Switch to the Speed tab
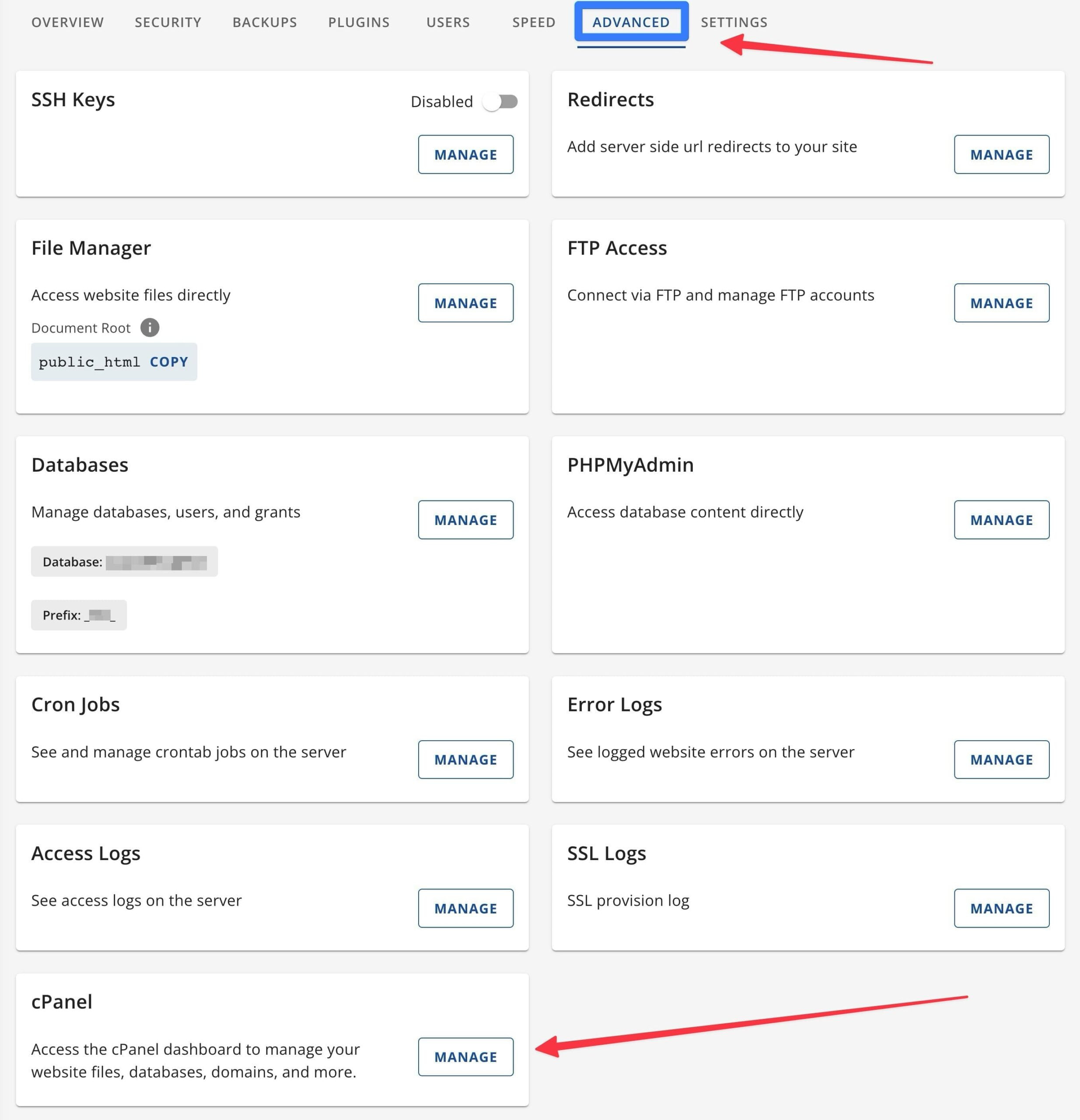 click(533, 22)
